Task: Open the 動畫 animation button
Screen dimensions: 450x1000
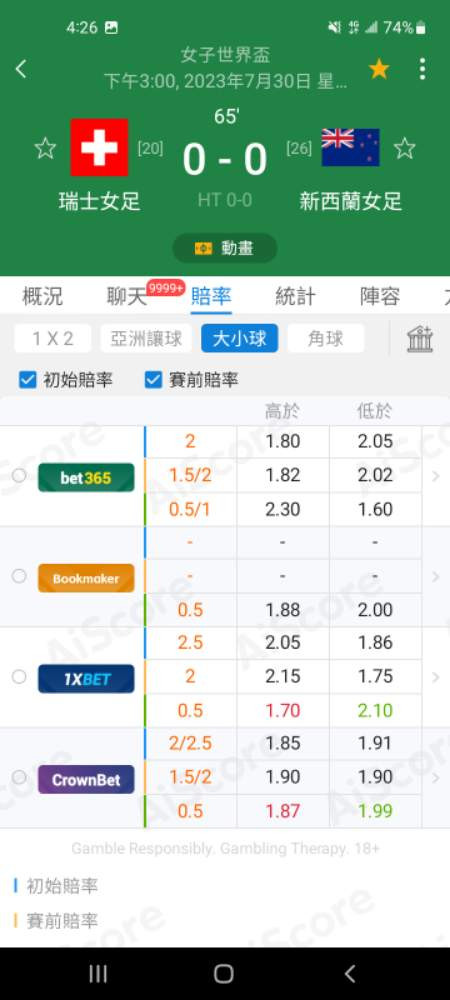Action: pos(225,249)
